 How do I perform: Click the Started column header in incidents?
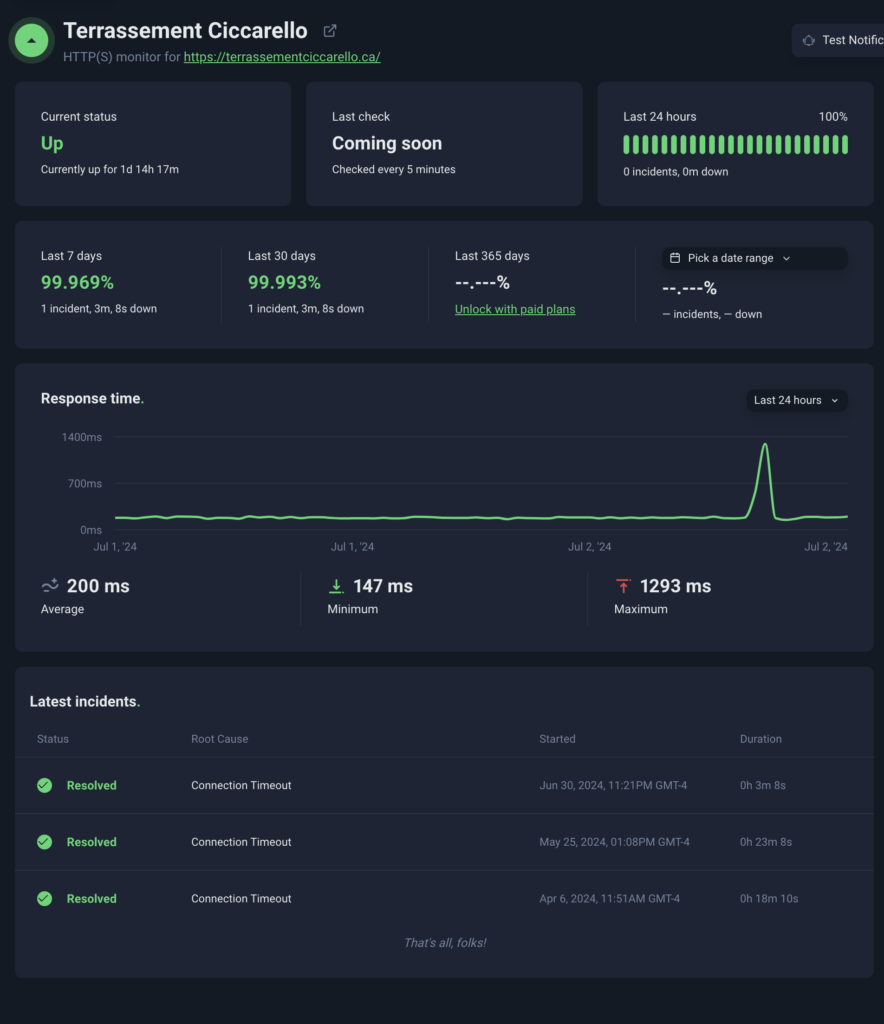click(x=557, y=739)
